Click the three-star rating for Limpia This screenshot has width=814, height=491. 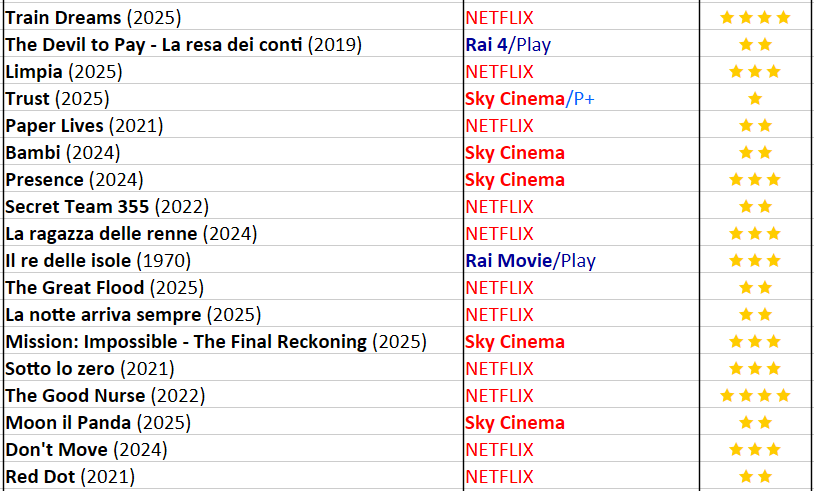755,72
